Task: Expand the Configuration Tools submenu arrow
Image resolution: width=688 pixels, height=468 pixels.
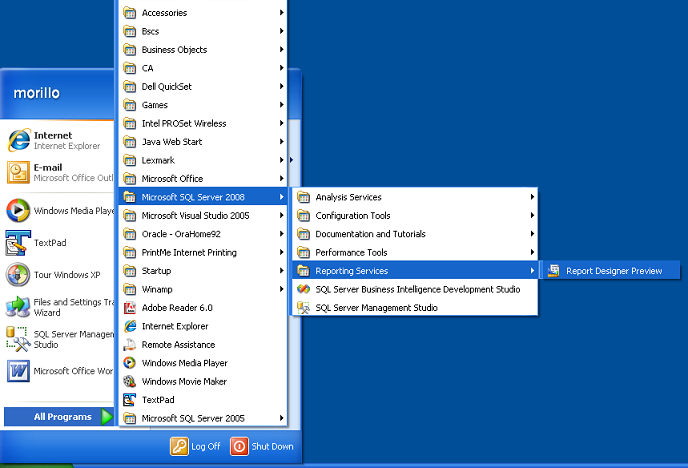Action: coord(532,215)
